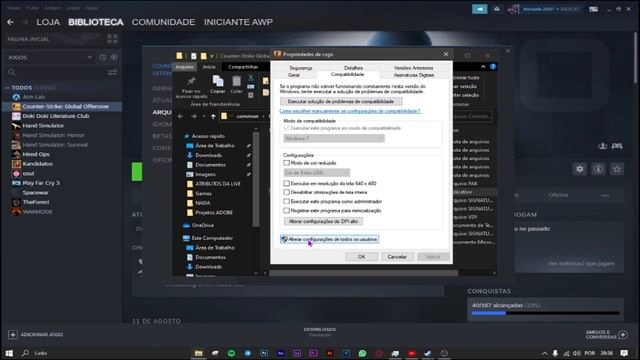Open the Steam inbox envelope icon
The width and height of the screenshot is (640, 360).
pos(497,9)
